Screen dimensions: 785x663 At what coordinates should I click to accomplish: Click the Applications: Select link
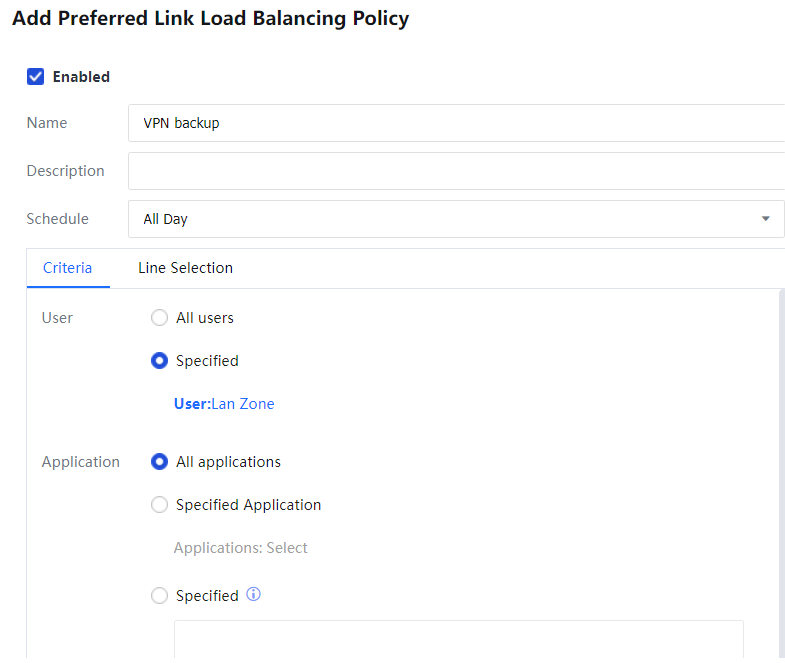240,548
